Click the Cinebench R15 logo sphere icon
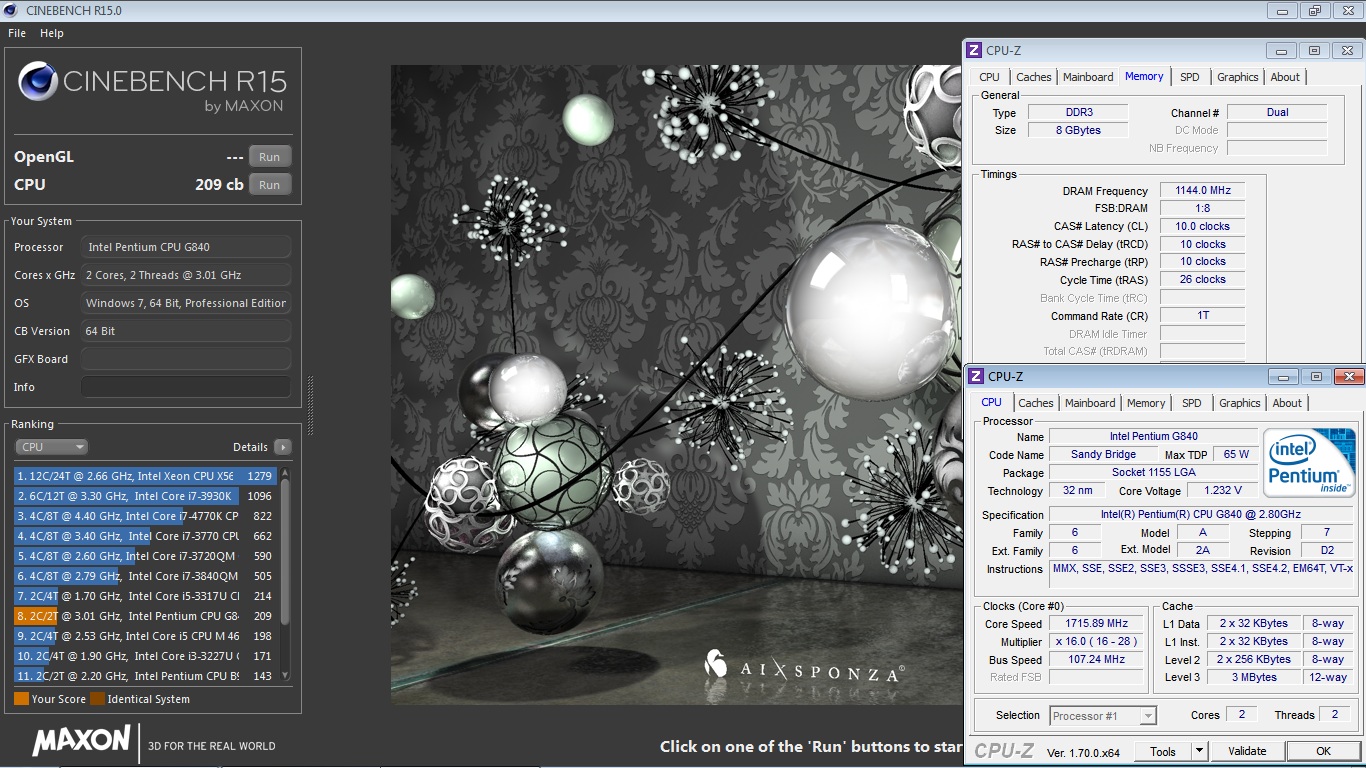 point(38,82)
